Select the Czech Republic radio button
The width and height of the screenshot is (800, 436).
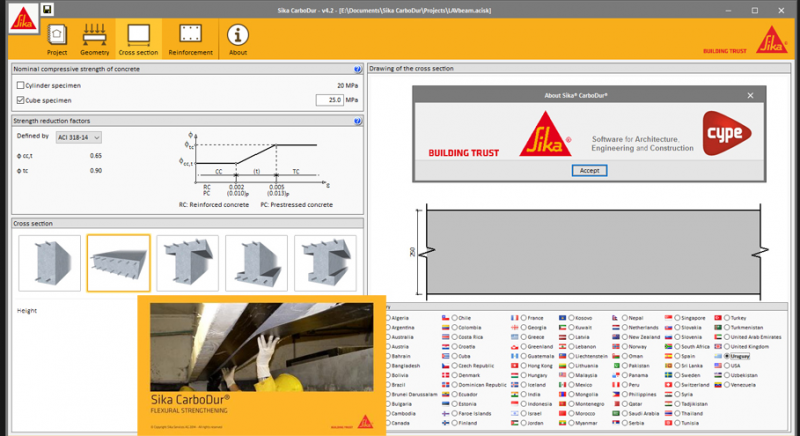[454, 366]
